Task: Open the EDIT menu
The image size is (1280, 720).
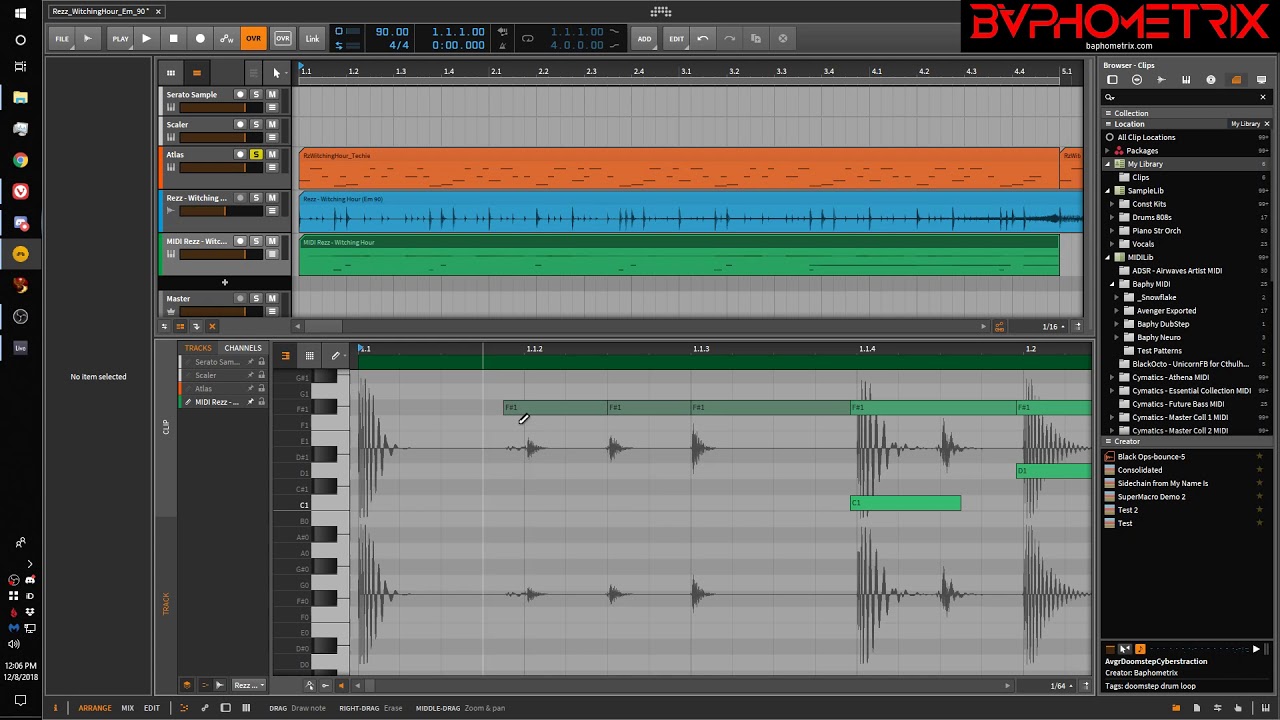Action: 677,38
